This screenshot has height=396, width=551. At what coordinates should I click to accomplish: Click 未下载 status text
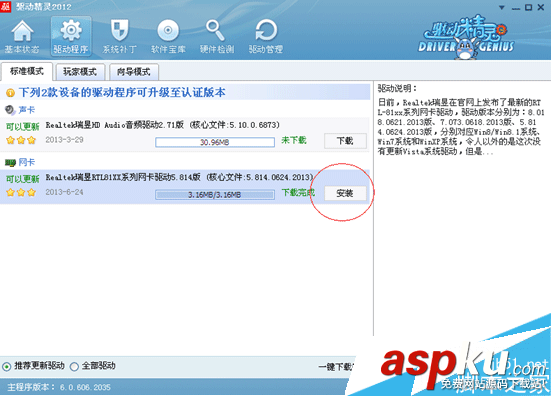click(294, 141)
